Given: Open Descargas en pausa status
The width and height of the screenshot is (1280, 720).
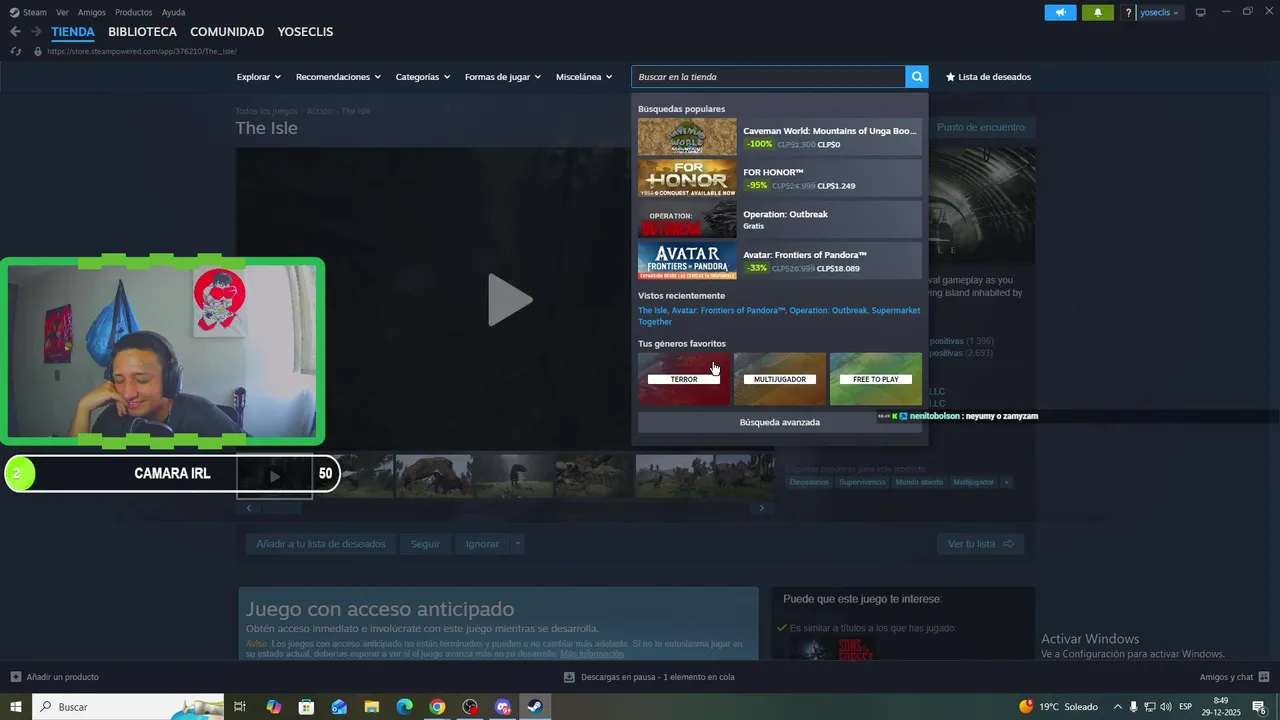Looking at the screenshot, I should click(x=650, y=677).
